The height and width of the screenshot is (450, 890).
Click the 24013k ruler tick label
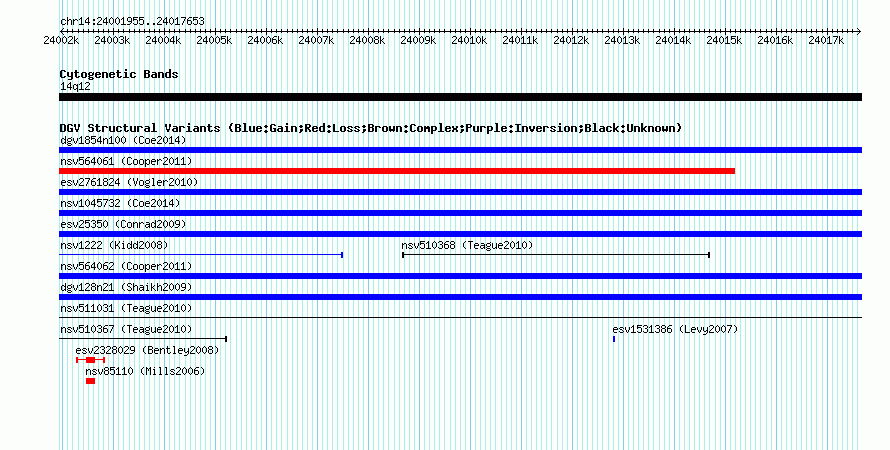click(x=623, y=40)
